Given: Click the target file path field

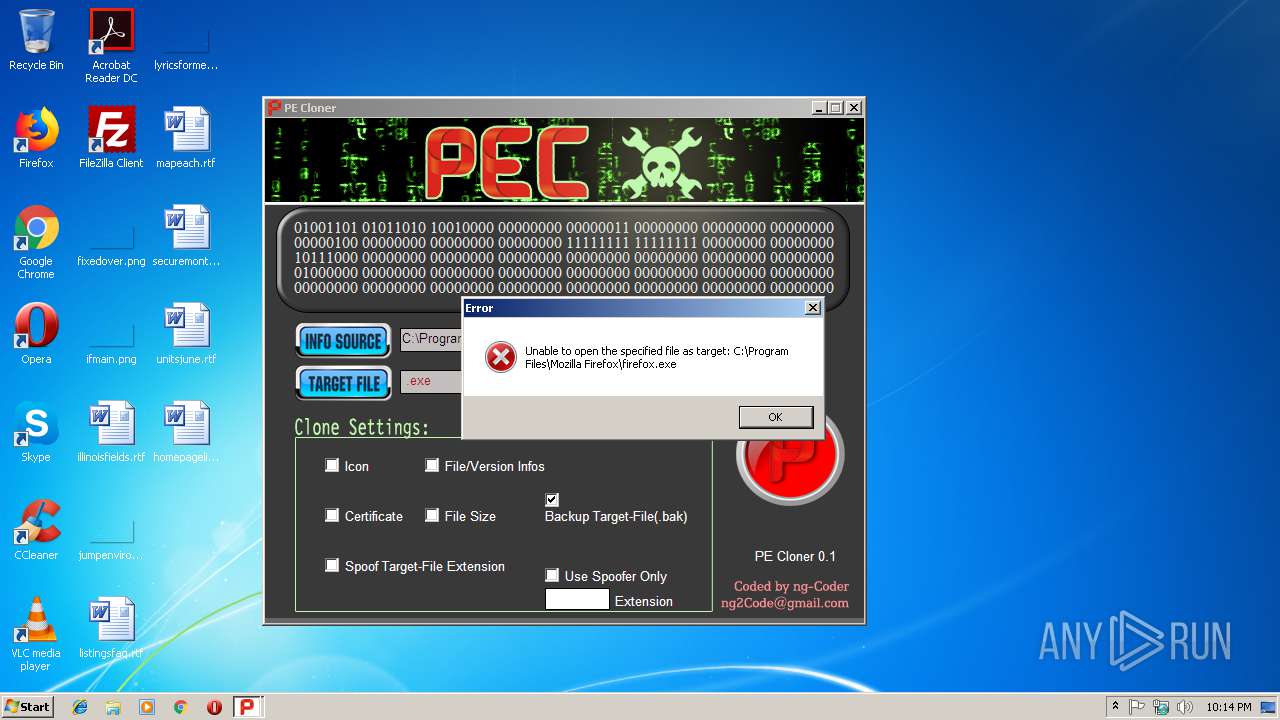Looking at the screenshot, I should pos(431,381).
